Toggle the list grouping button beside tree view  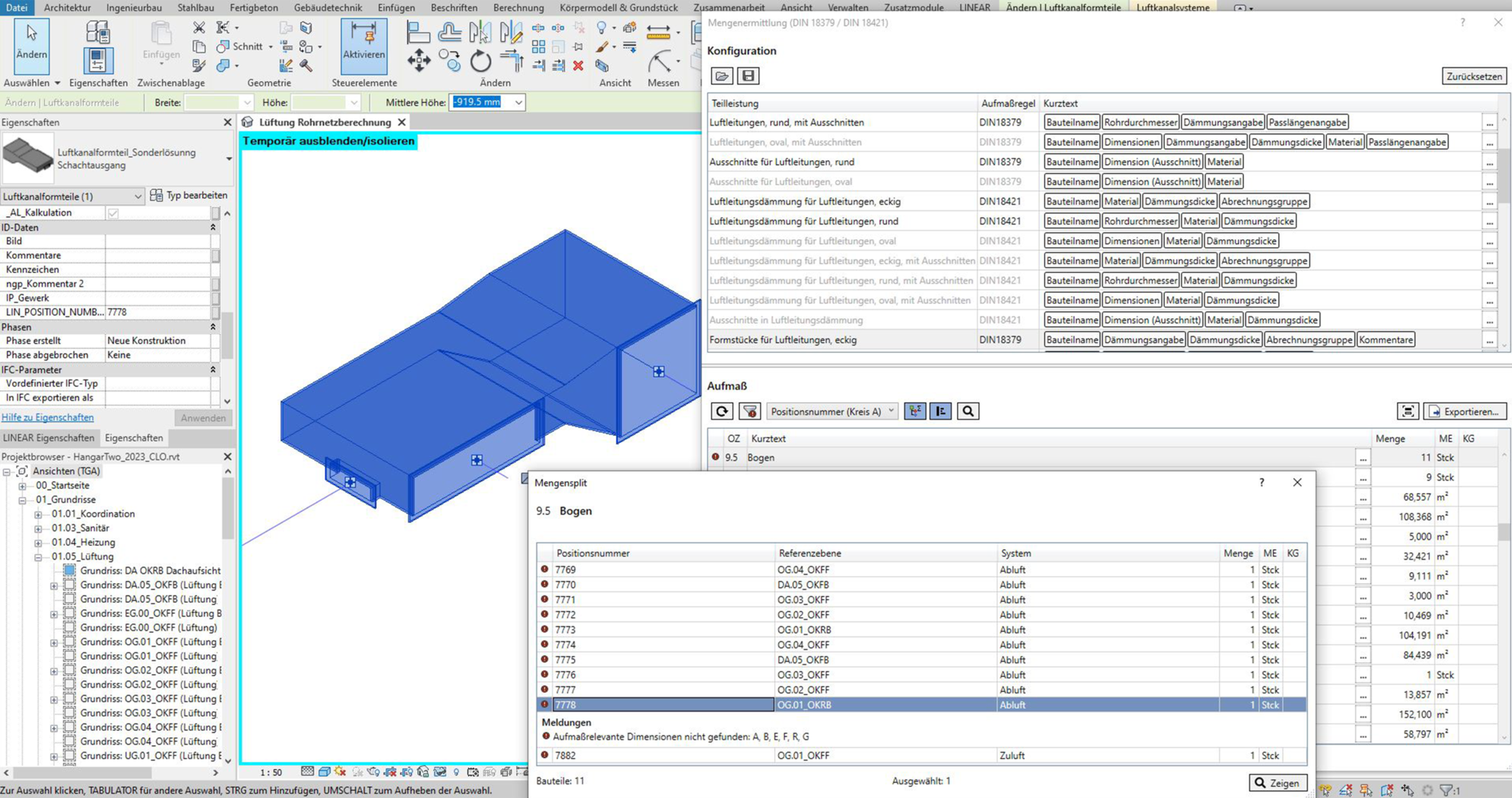[x=940, y=411]
